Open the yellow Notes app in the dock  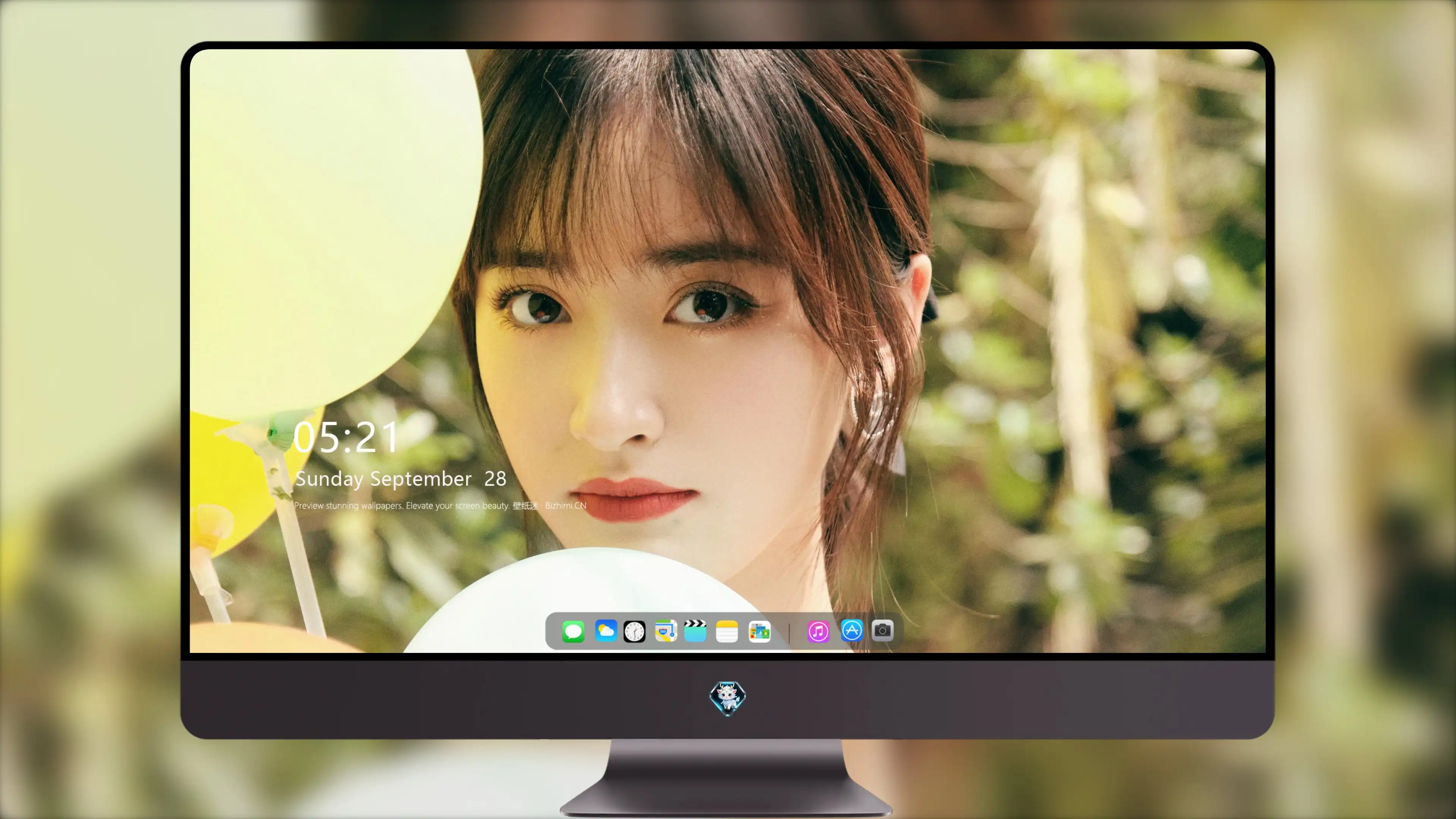click(727, 631)
